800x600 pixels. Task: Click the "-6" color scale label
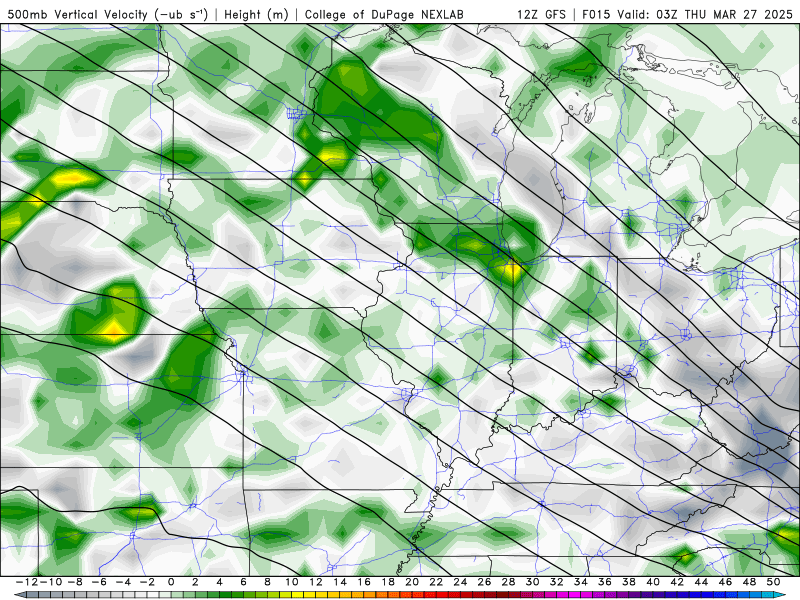point(98,582)
